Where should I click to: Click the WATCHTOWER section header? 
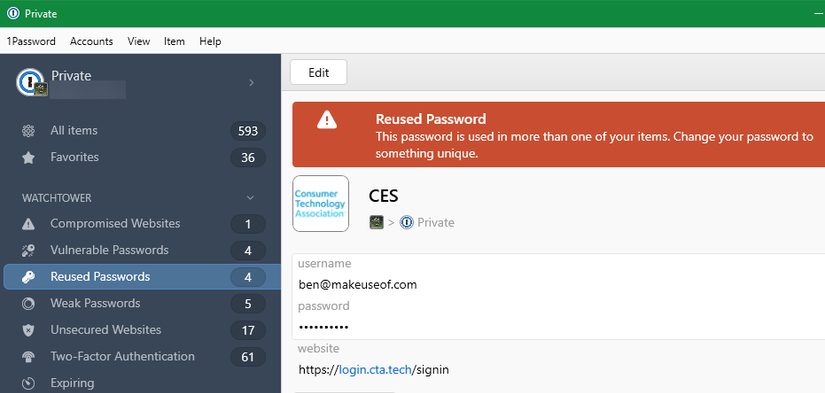(x=57, y=198)
